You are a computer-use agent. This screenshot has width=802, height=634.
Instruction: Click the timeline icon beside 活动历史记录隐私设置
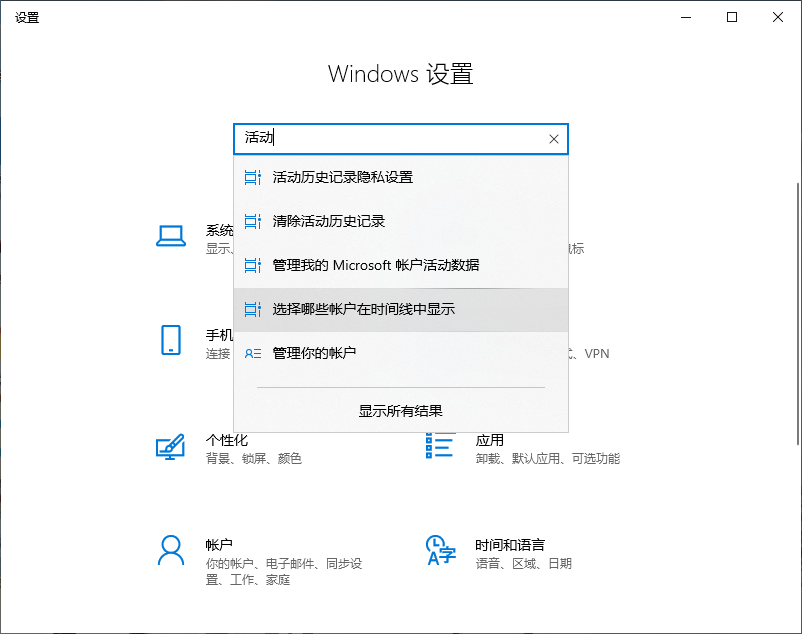click(x=253, y=177)
